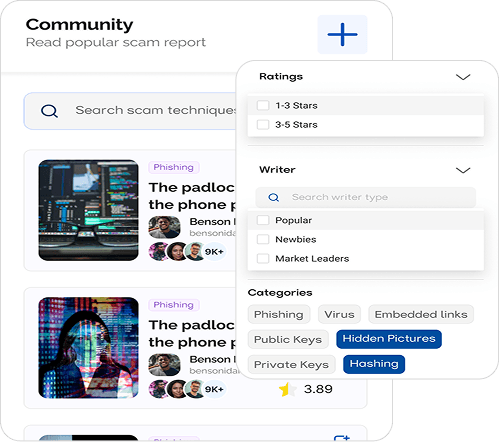Select the Phishing category chip
Screen dimensions: 500x442
point(279,314)
